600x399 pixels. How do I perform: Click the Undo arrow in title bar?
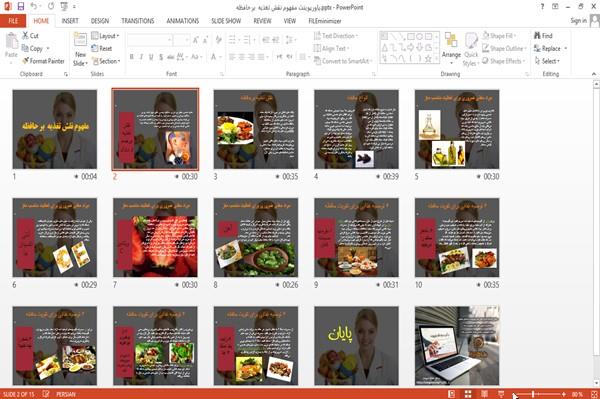(x=34, y=6)
